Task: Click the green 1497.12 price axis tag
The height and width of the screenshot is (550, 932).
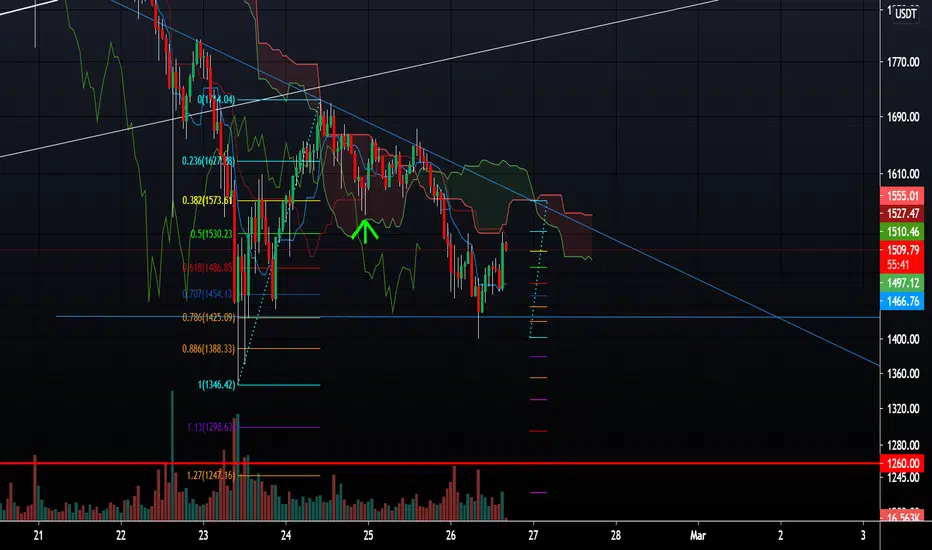Action: (902, 284)
